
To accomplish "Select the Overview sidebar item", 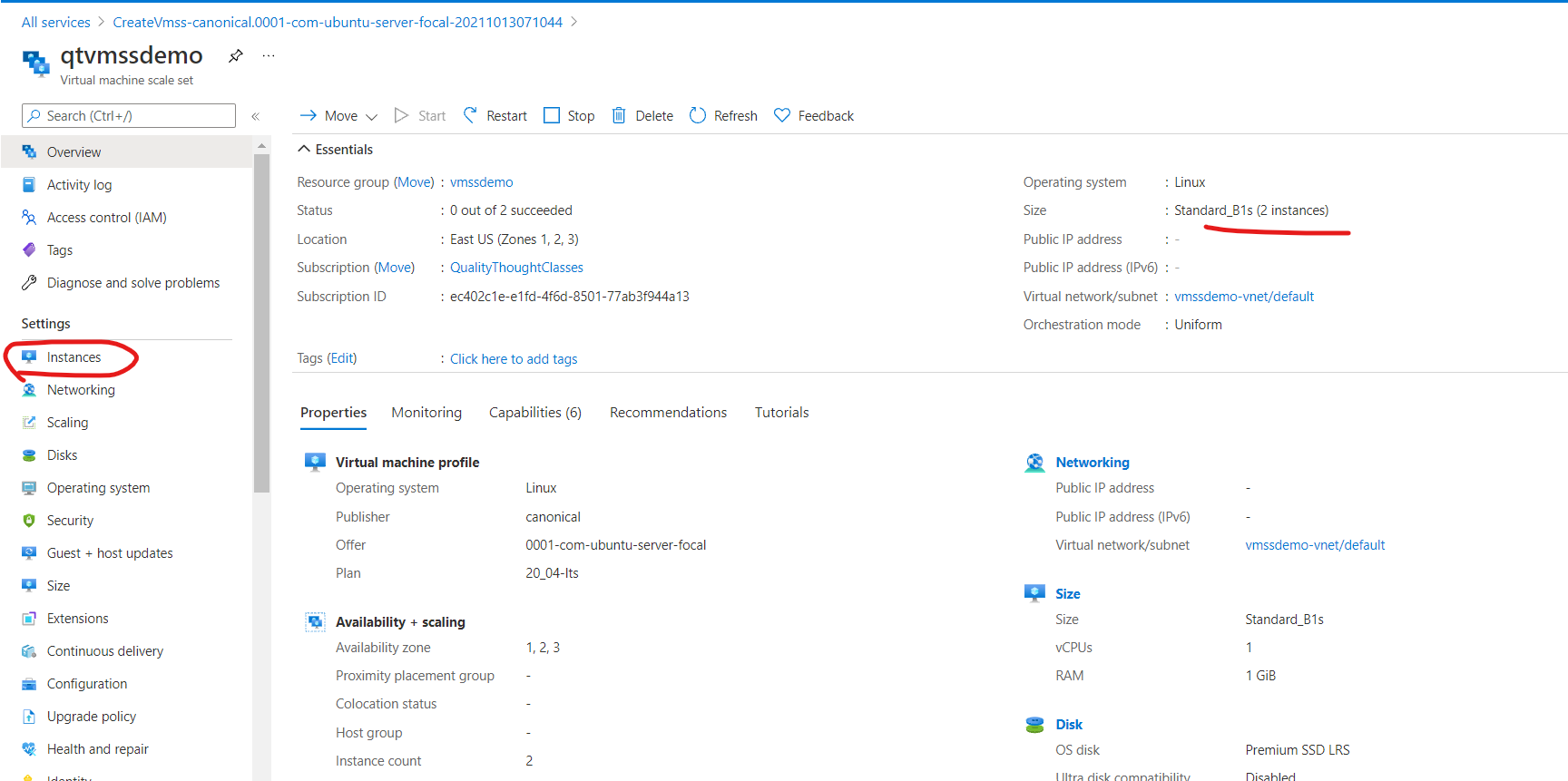I will (x=126, y=152).
